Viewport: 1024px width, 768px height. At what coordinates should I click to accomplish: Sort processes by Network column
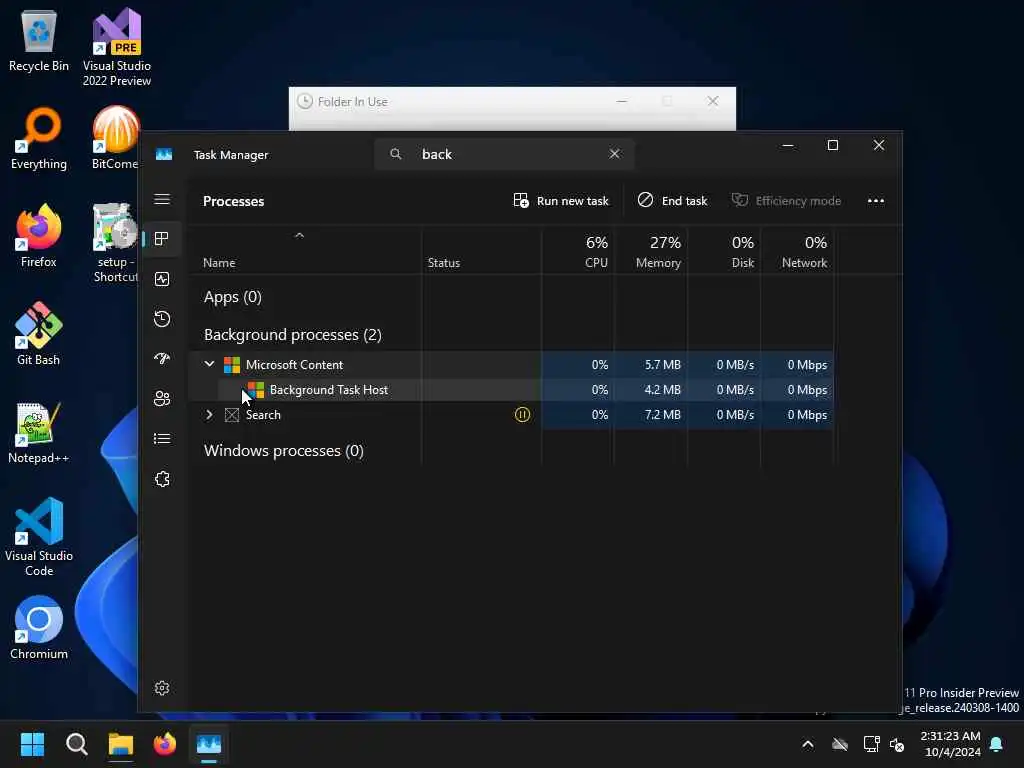coord(805,252)
